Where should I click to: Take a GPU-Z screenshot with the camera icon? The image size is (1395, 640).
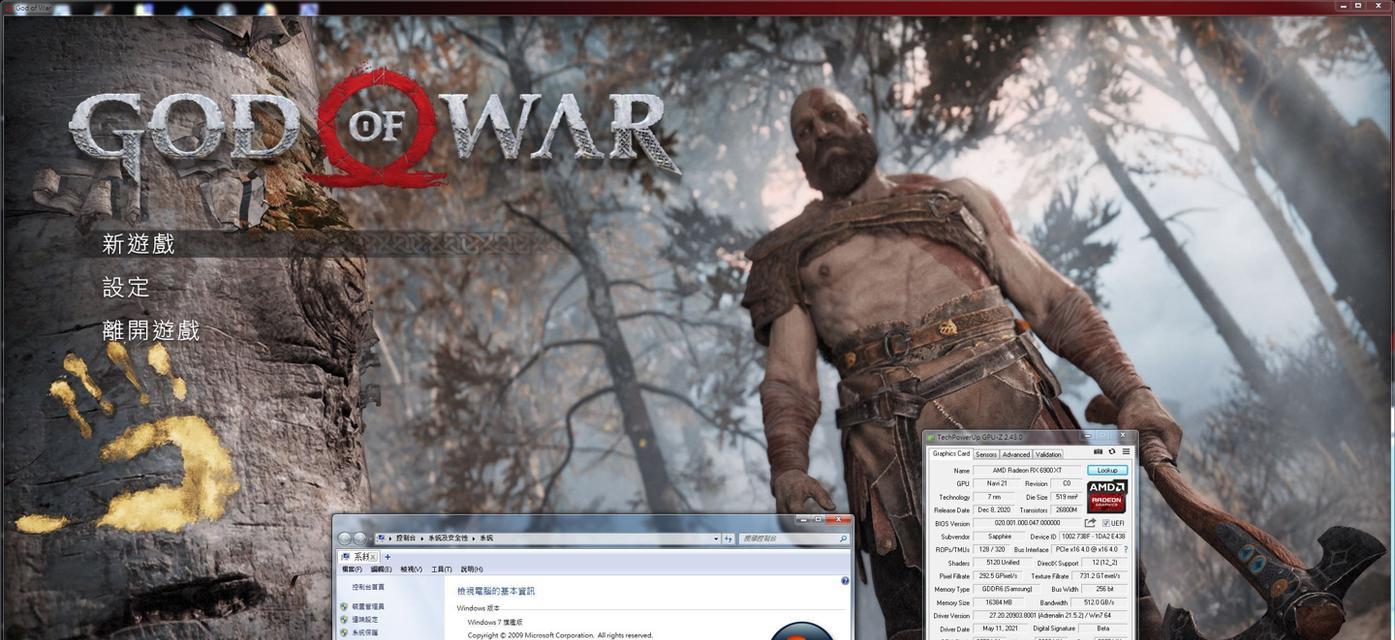coord(1098,452)
